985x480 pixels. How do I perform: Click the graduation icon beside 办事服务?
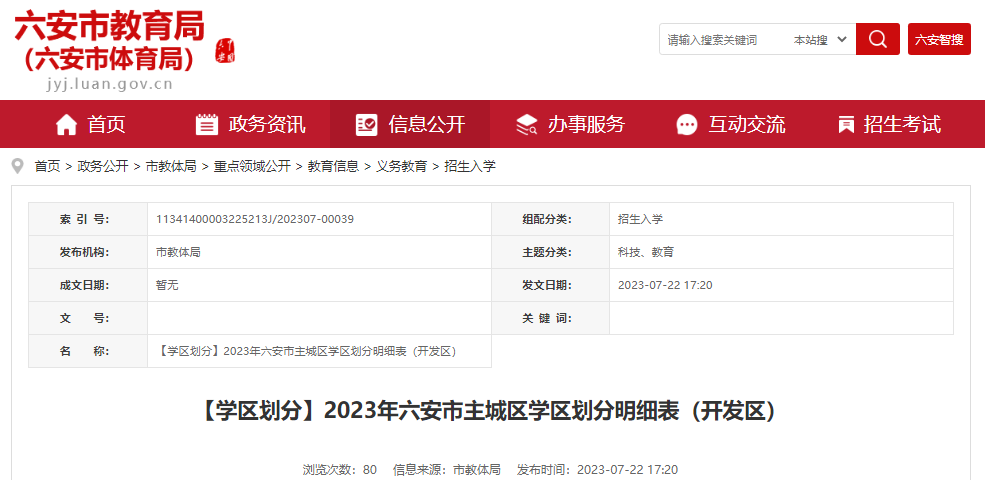pyautogui.click(x=526, y=125)
